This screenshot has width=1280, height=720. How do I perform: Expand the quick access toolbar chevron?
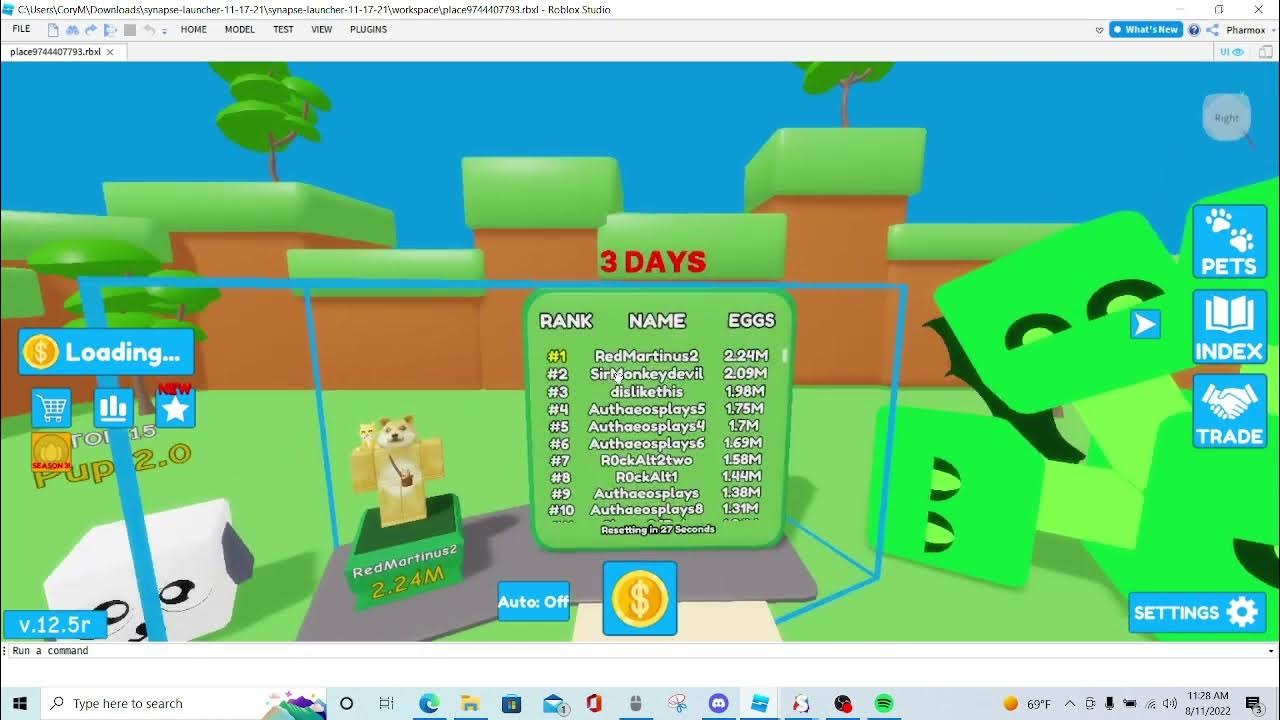coord(164,31)
